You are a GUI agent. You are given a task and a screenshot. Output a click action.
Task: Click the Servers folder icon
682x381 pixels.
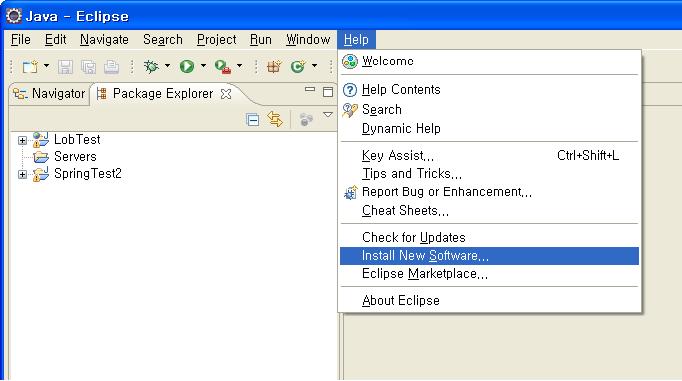tap(41, 157)
